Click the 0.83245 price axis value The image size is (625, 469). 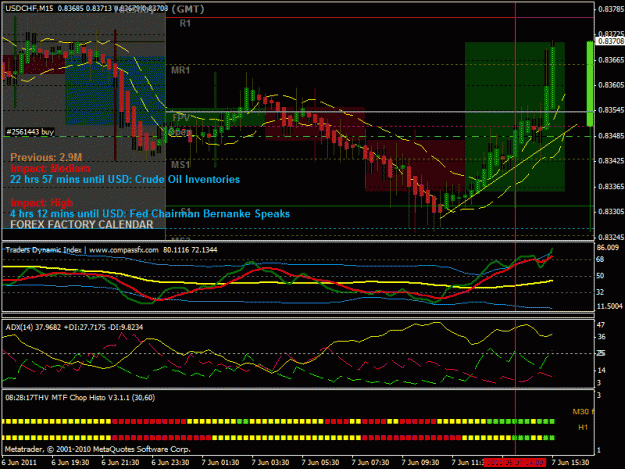[x=611, y=237]
